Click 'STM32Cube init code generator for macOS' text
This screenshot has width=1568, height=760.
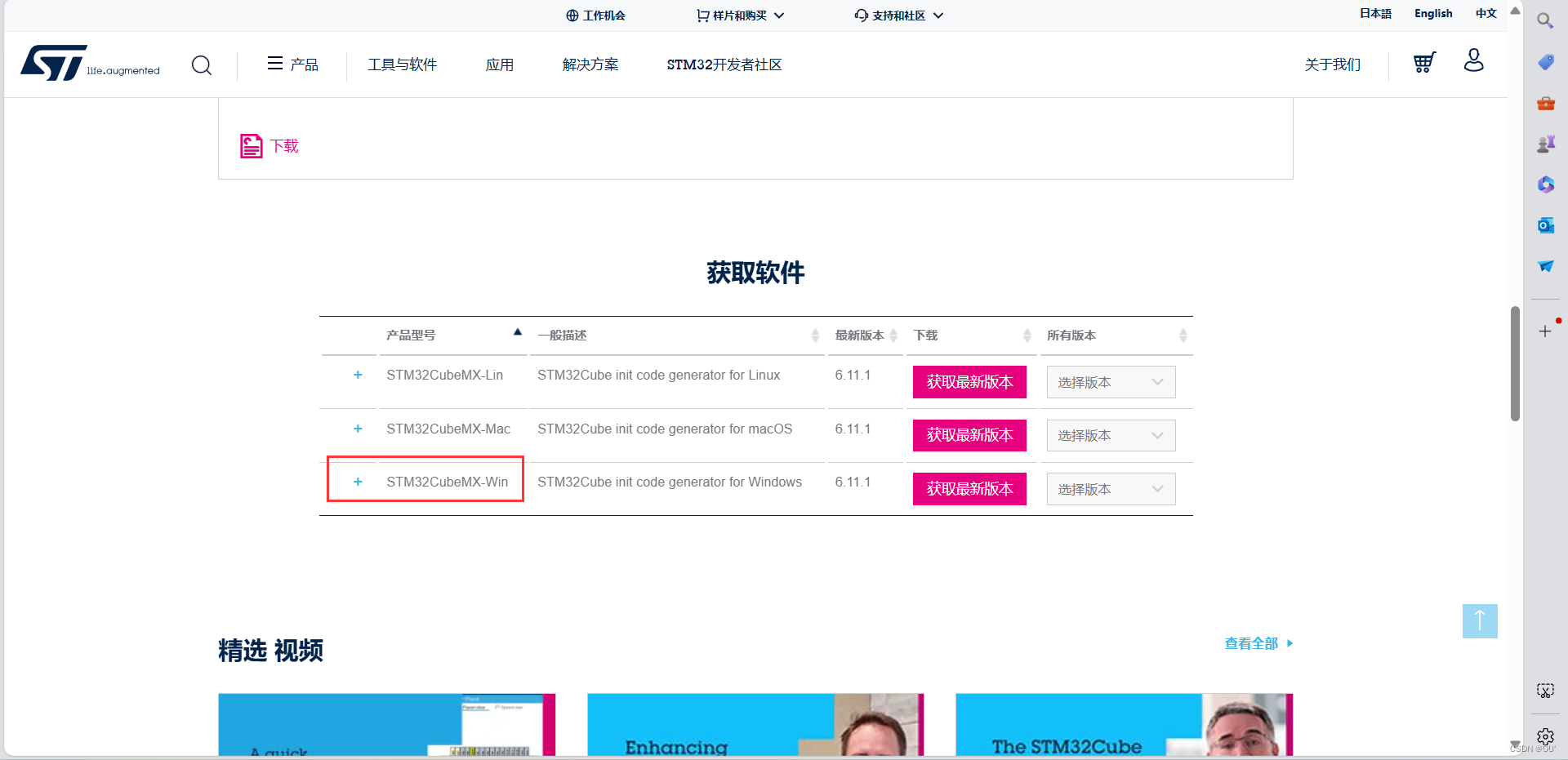click(x=665, y=429)
